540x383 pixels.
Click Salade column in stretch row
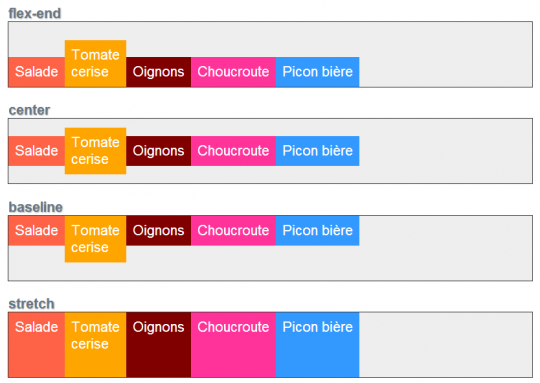(37, 345)
